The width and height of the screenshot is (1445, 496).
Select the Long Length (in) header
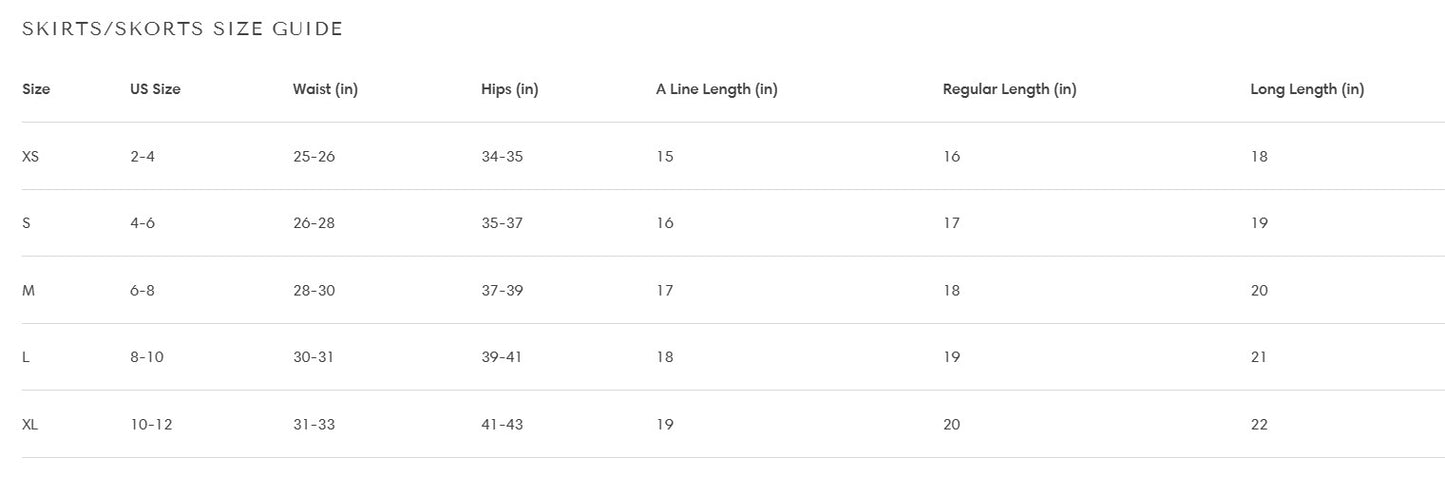pyautogui.click(x=1306, y=89)
